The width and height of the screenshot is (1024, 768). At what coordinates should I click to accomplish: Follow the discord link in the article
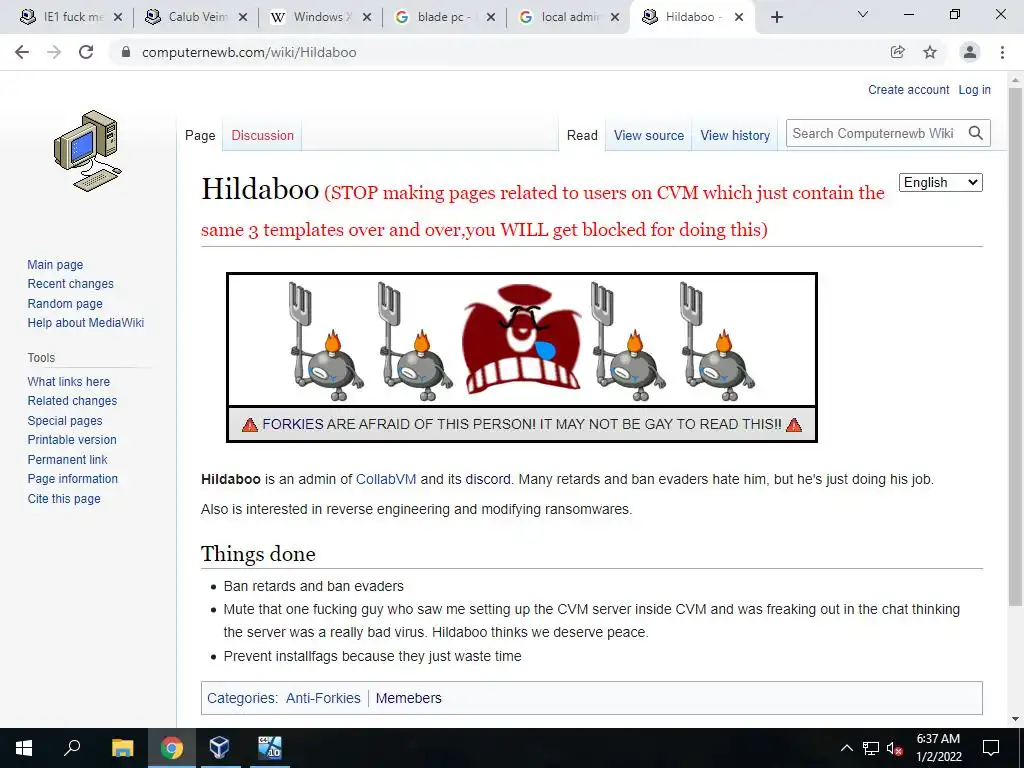(x=487, y=479)
